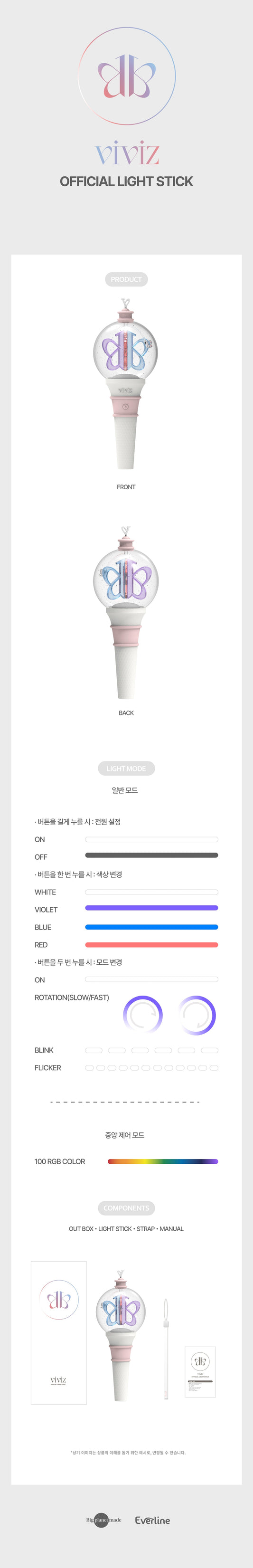Click the slow rotation ring icon
Screen dimensions: 253x1568
coord(143,1015)
